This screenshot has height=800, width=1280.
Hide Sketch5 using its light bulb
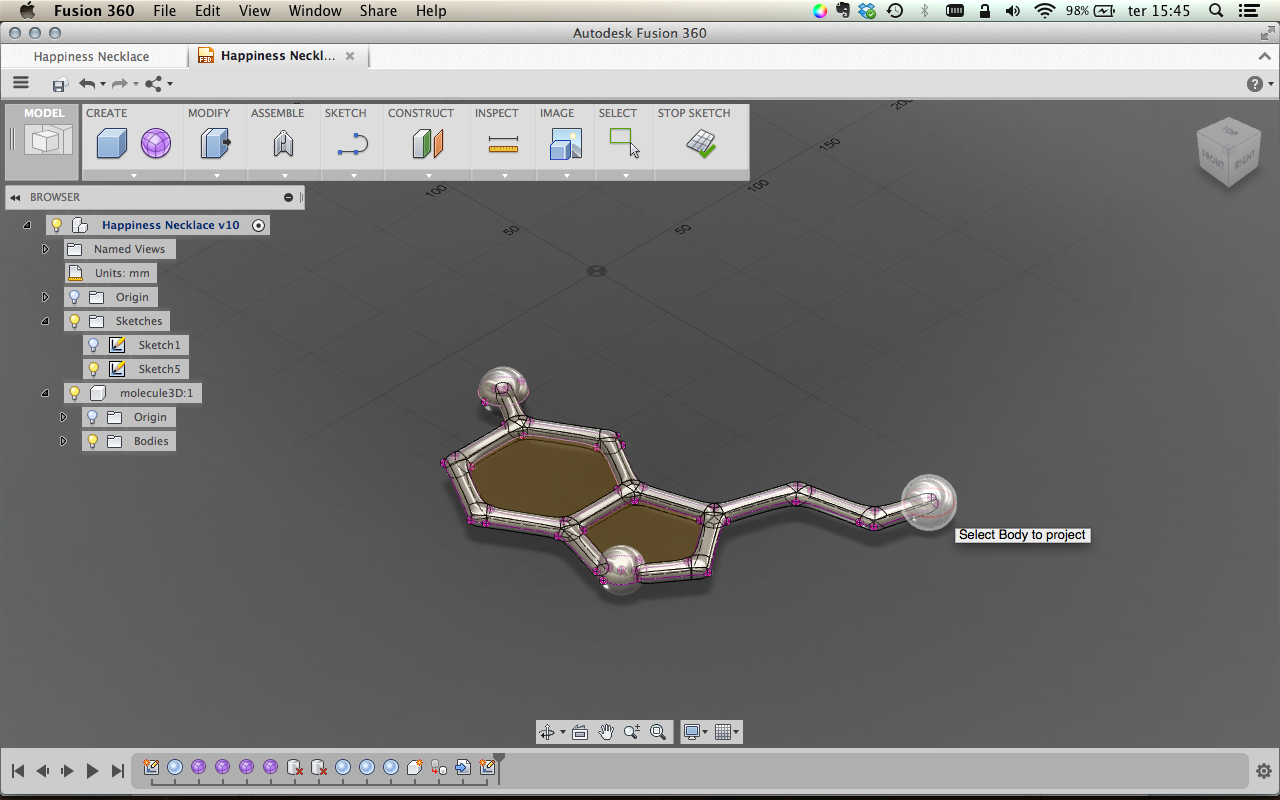pos(93,369)
